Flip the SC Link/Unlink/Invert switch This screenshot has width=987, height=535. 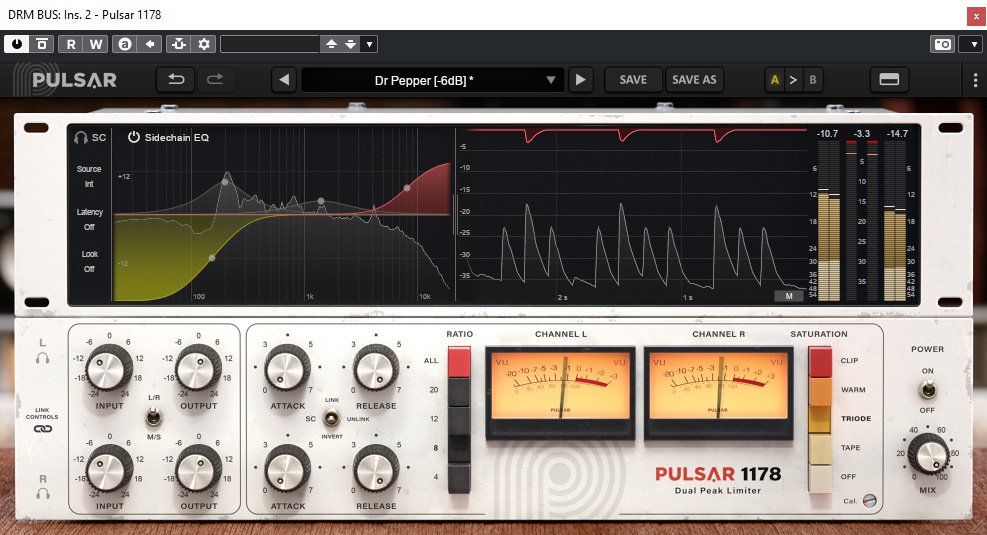pyautogui.click(x=331, y=418)
